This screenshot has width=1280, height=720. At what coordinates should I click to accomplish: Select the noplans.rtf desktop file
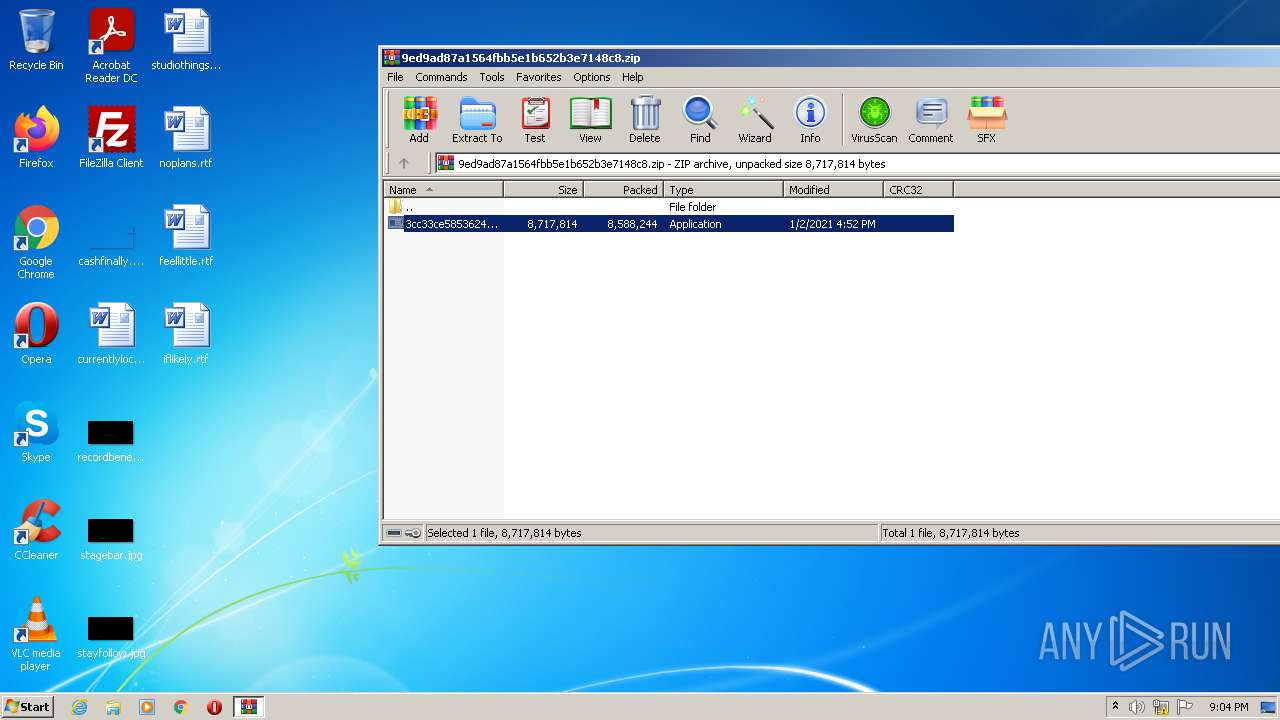pyautogui.click(x=186, y=138)
